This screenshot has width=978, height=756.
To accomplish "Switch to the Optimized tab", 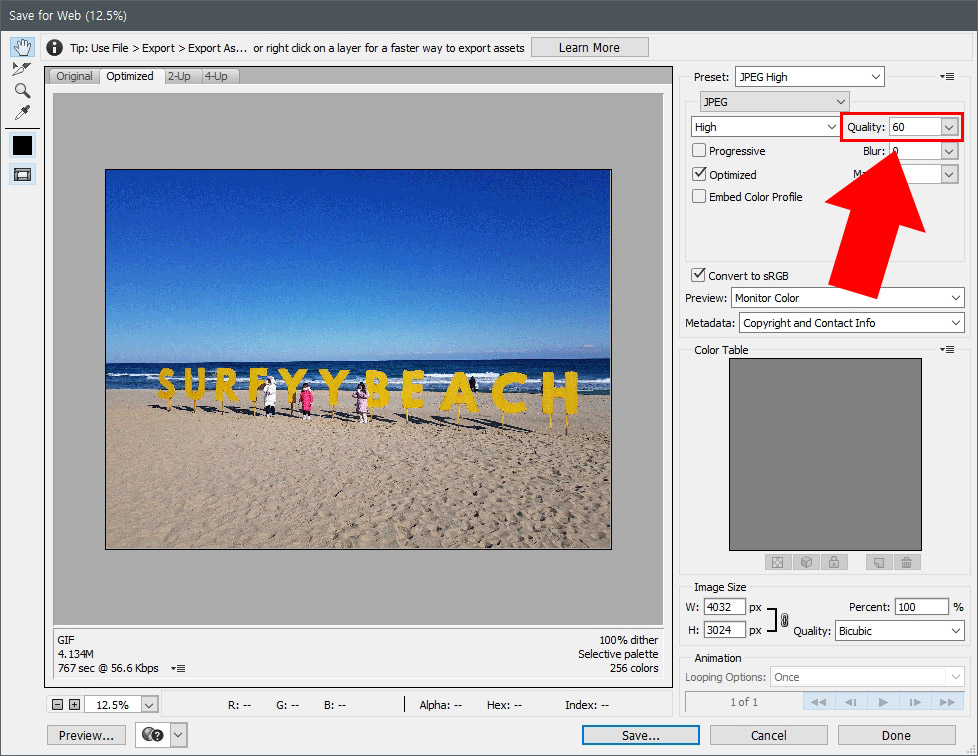I will tap(130, 76).
